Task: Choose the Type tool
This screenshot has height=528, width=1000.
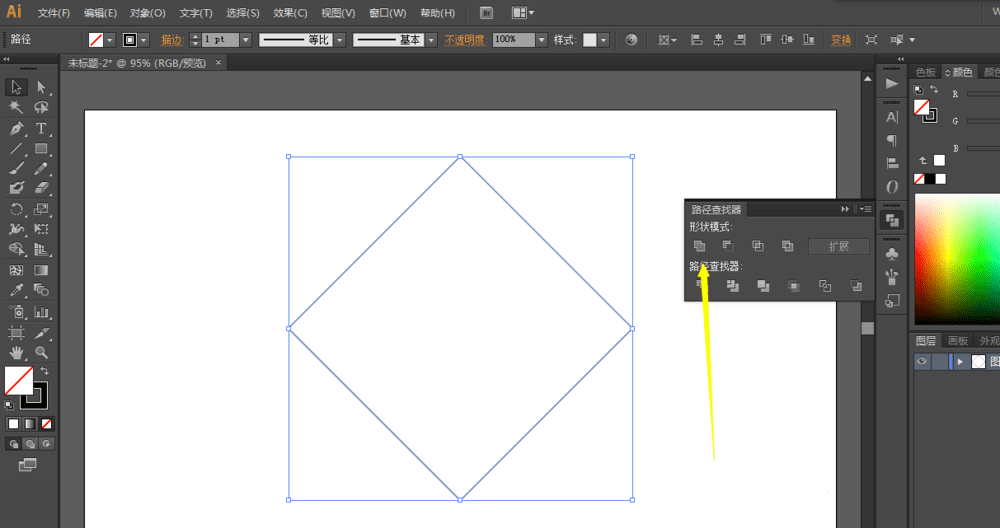Action: pos(42,129)
